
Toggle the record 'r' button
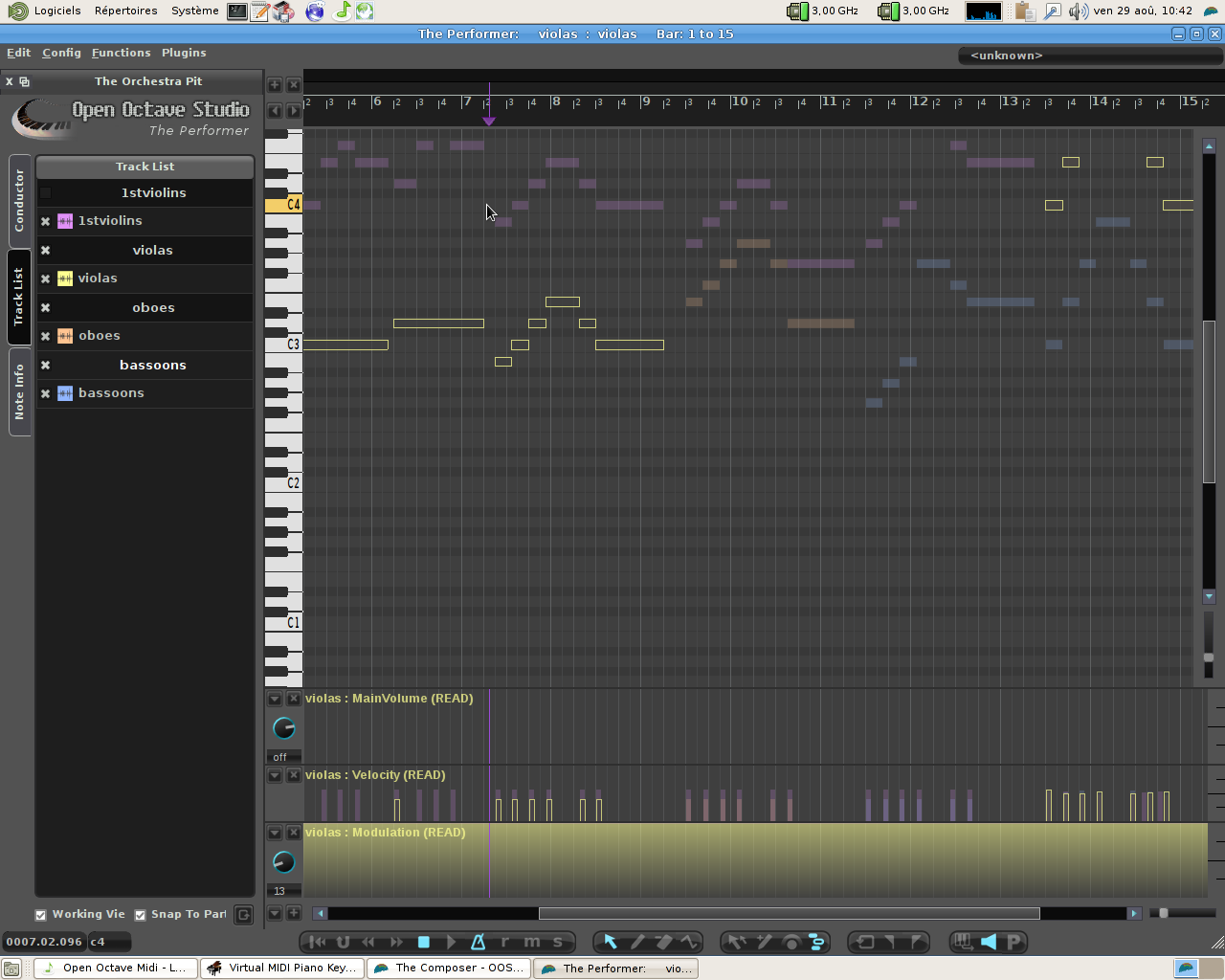(504, 943)
